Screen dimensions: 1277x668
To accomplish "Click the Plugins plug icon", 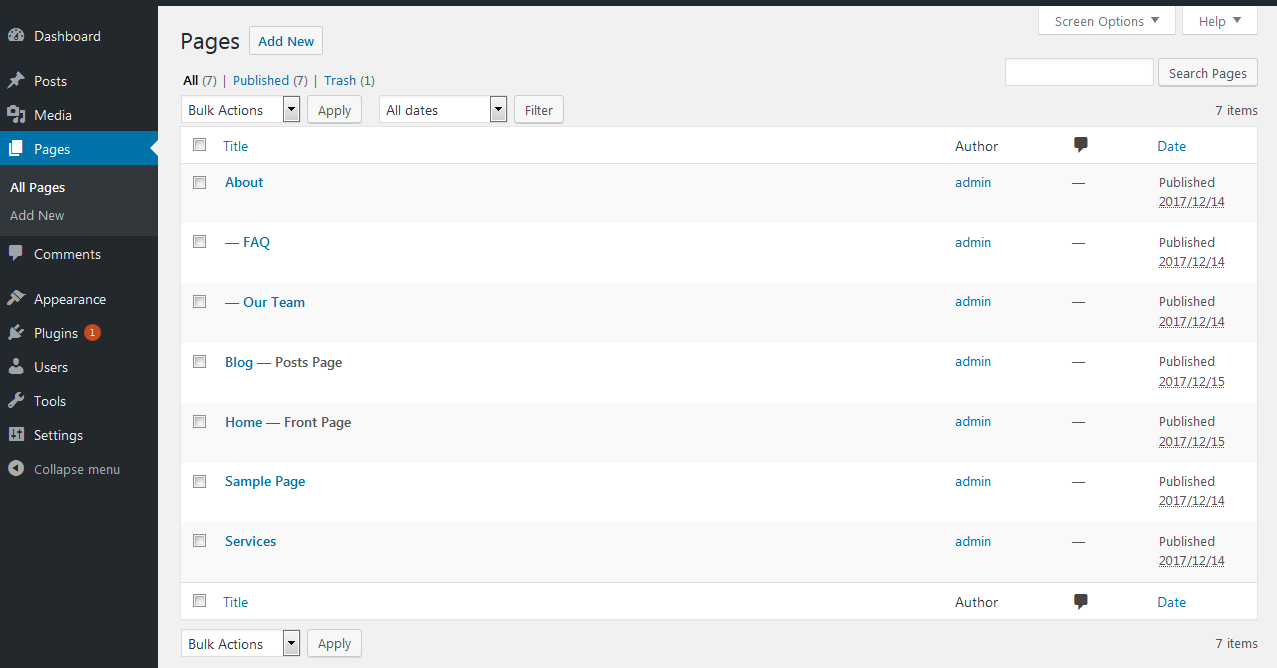I will [16, 333].
